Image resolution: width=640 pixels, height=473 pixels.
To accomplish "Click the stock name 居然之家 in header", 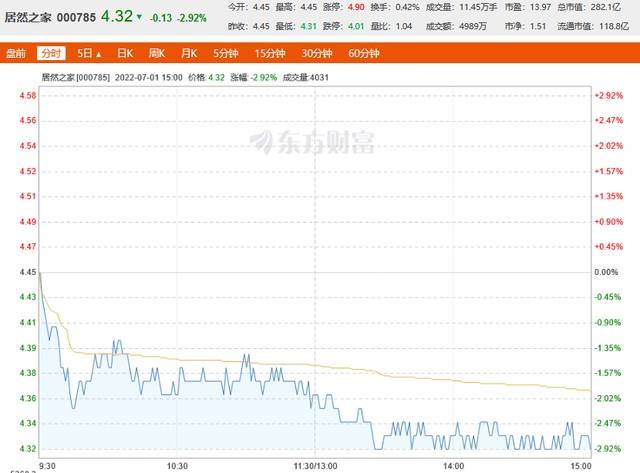I will point(28,18).
